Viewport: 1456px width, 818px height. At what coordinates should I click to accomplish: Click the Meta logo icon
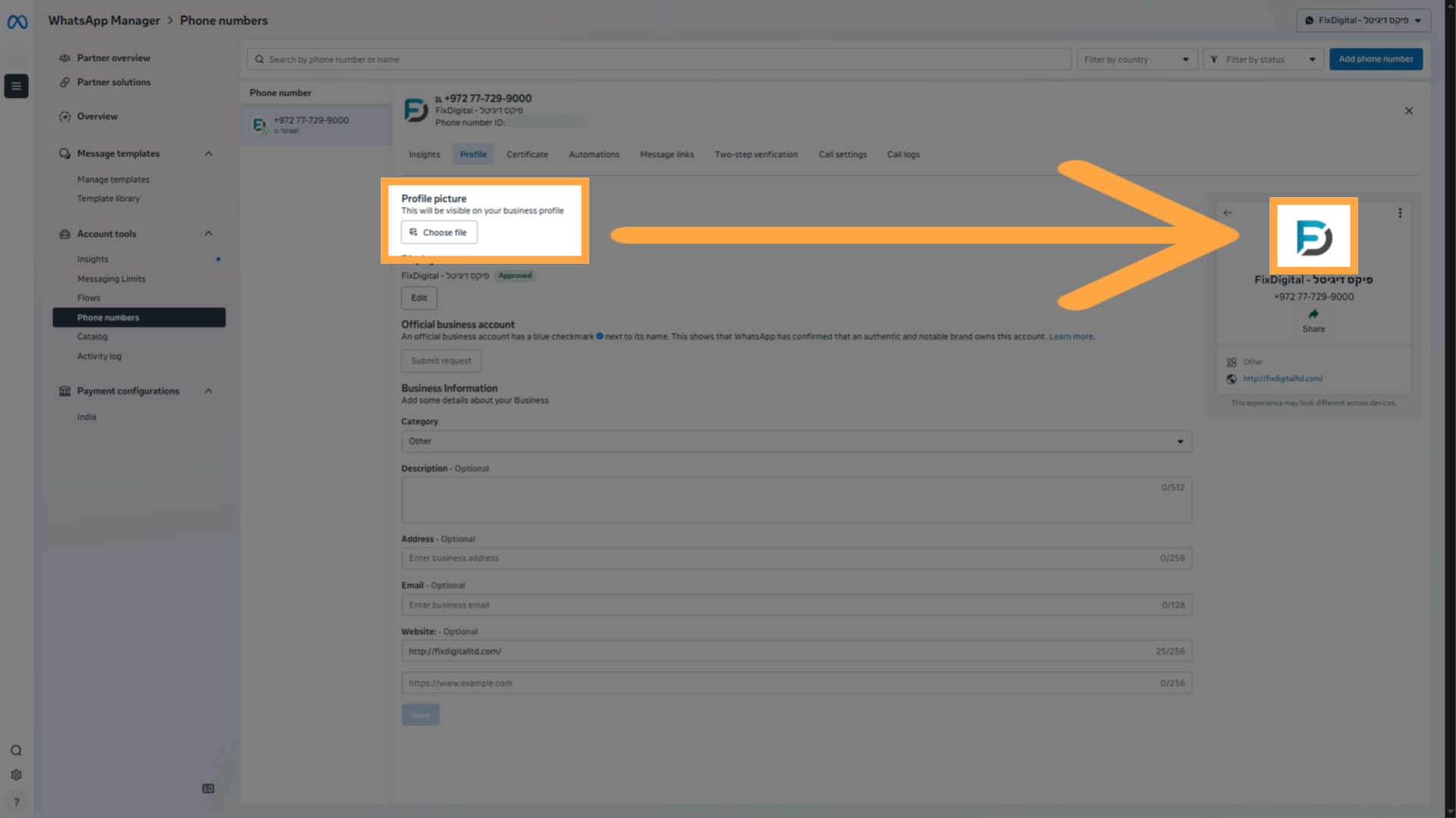17,22
